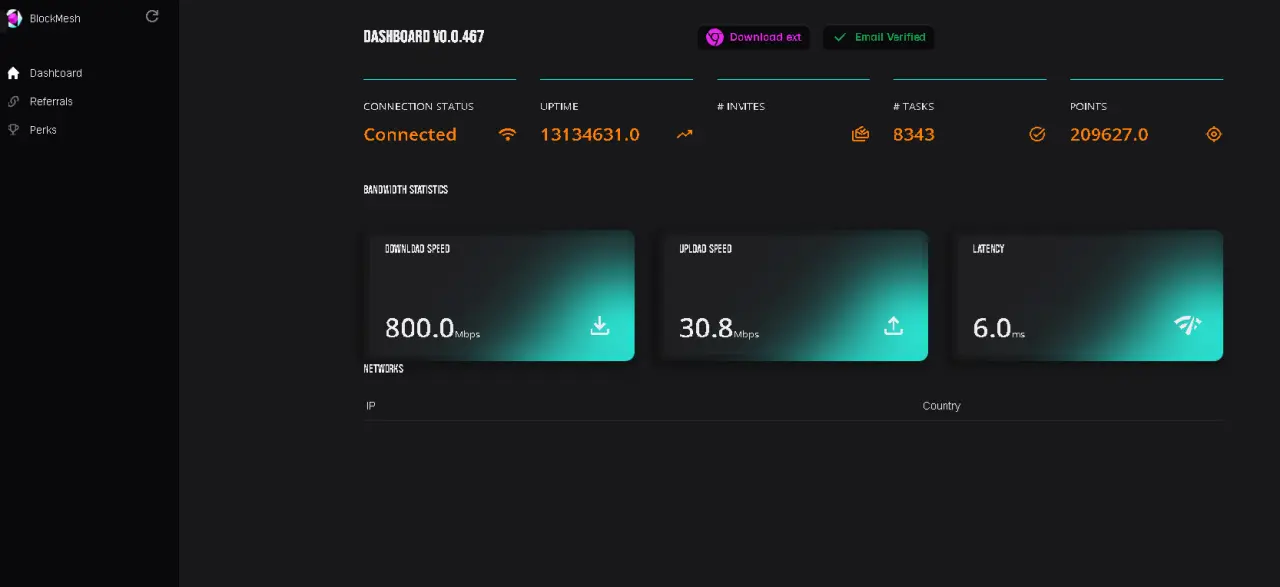The image size is (1280, 587).
Task: Click the POINTS label
Action: (1088, 106)
